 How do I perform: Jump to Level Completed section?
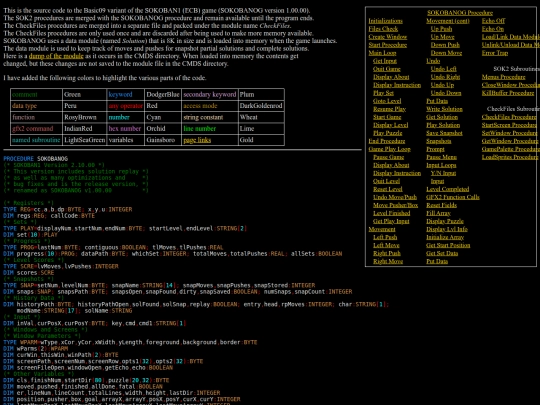click(x=447, y=189)
